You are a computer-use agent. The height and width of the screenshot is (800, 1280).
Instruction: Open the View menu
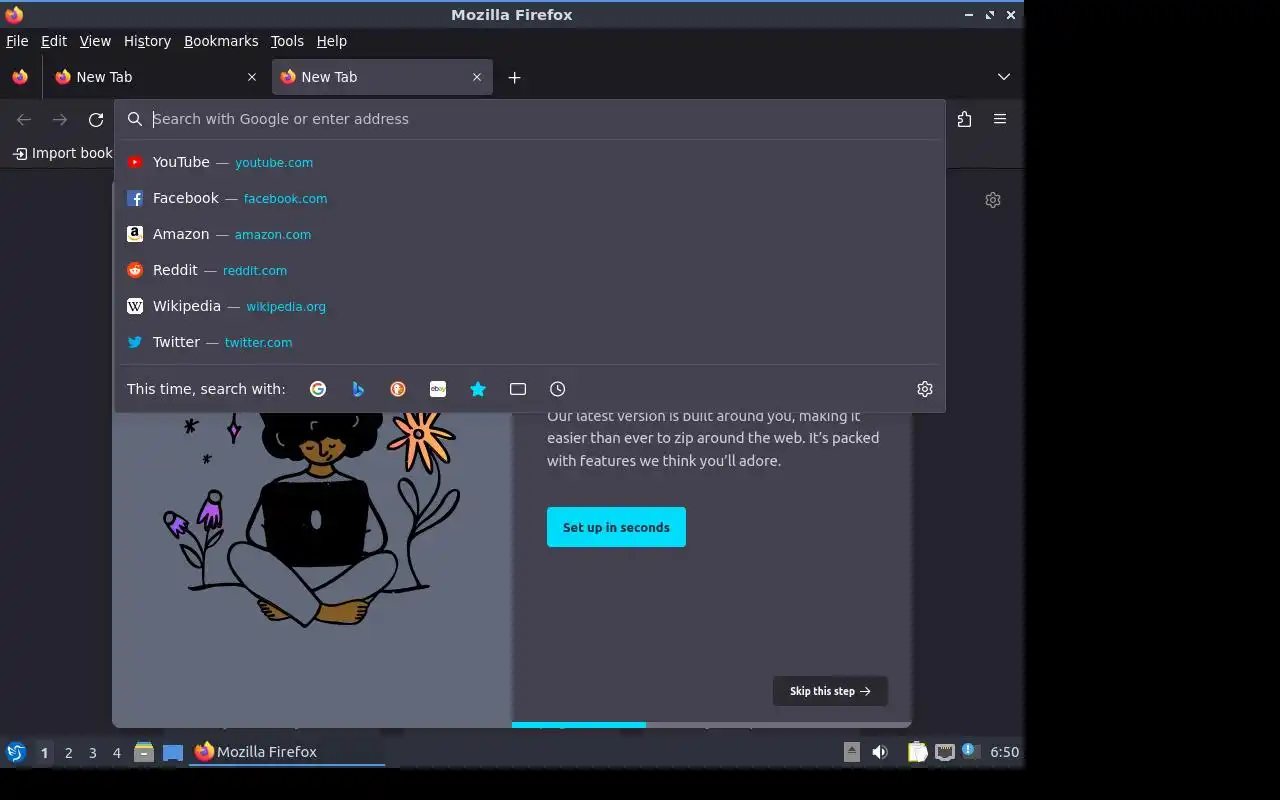(x=95, y=41)
